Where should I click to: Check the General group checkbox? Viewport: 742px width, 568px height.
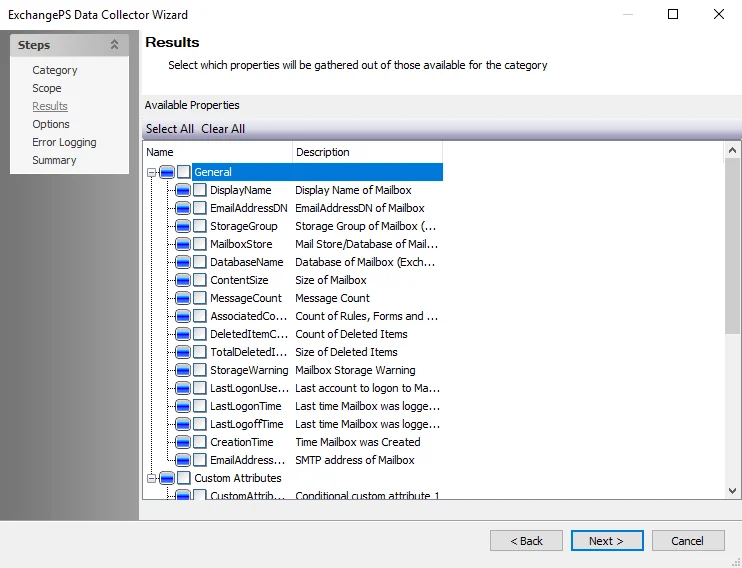point(184,172)
